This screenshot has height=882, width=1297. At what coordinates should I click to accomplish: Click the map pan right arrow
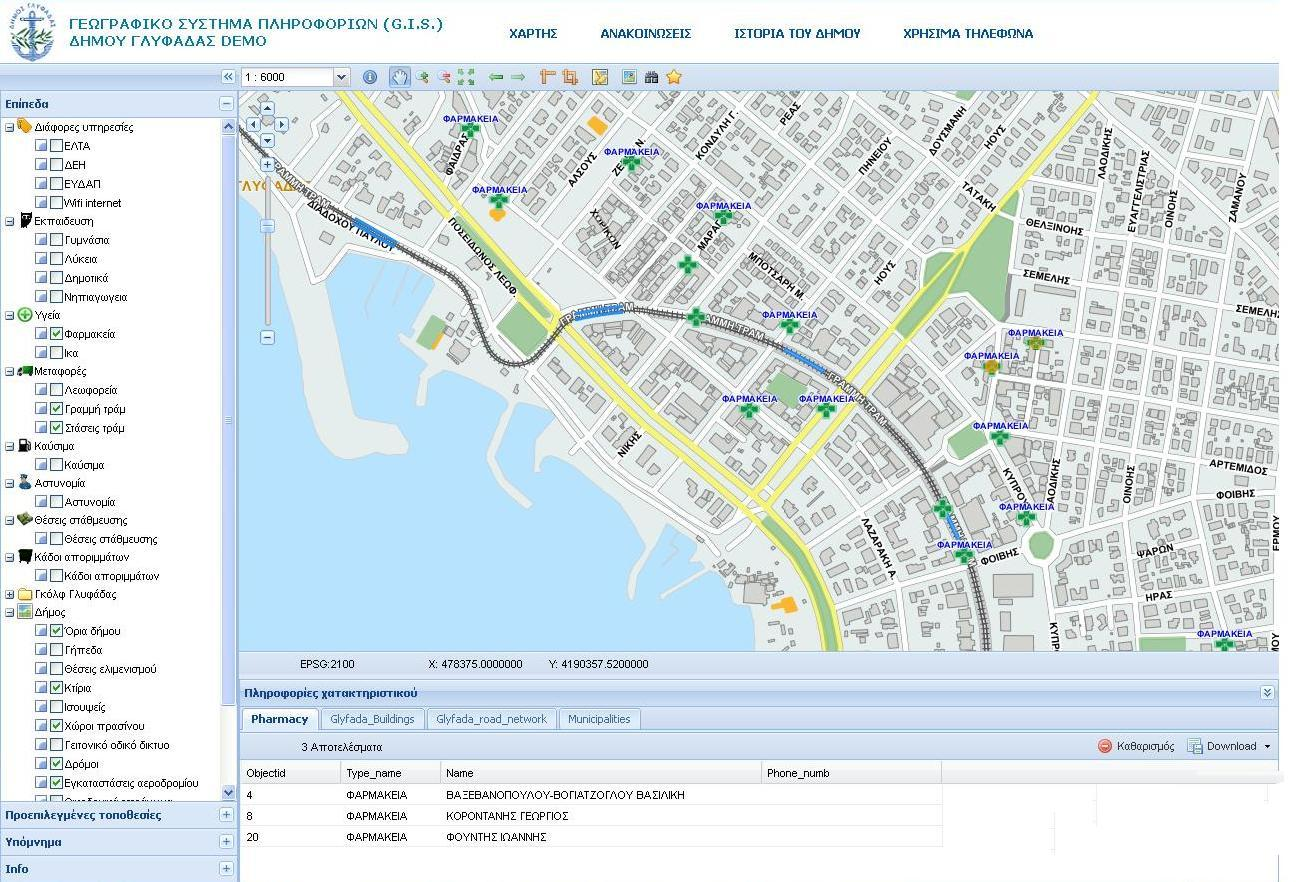coord(282,124)
